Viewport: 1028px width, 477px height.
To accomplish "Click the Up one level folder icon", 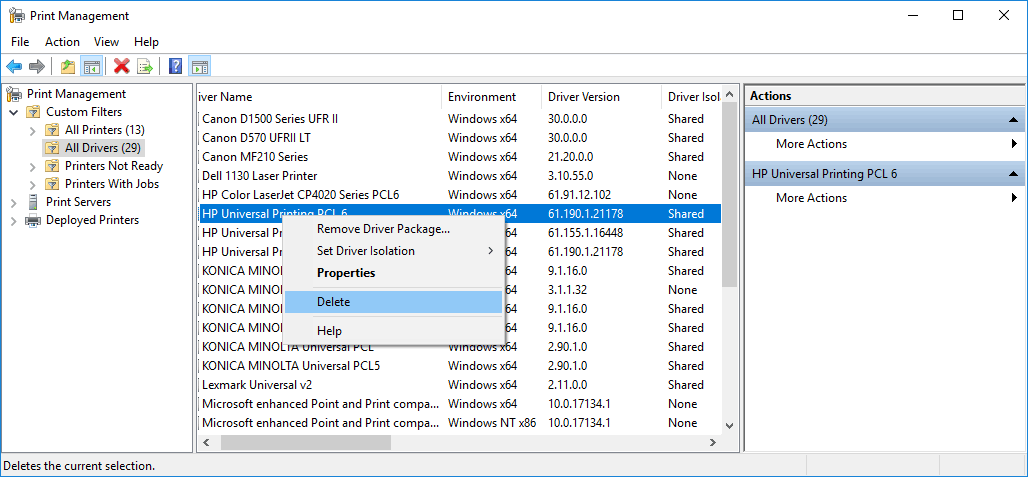I will pyautogui.click(x=68, y=66).
